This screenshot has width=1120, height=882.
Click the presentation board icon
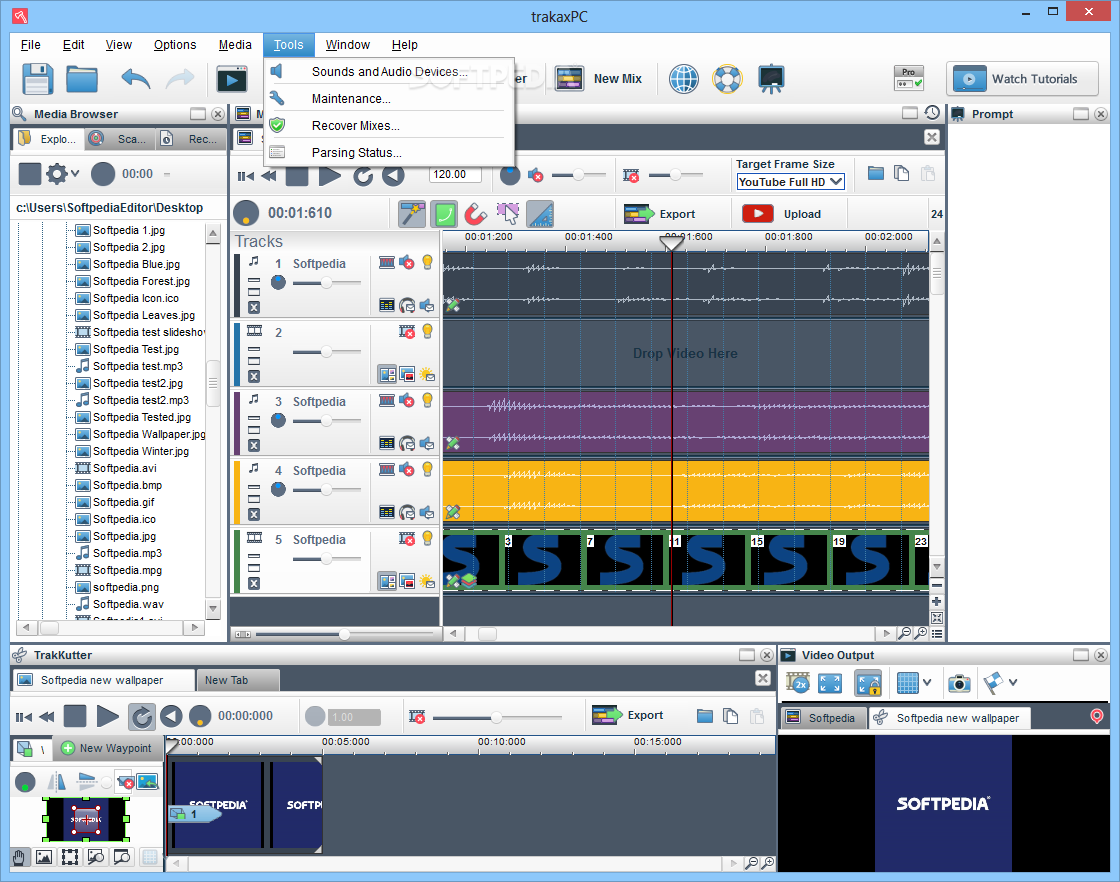coord(771,79)
